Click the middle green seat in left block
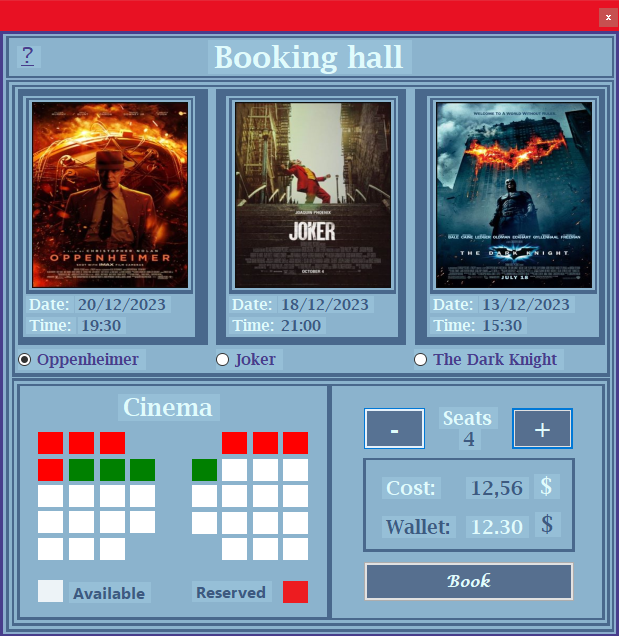 (x=112, y=470)
